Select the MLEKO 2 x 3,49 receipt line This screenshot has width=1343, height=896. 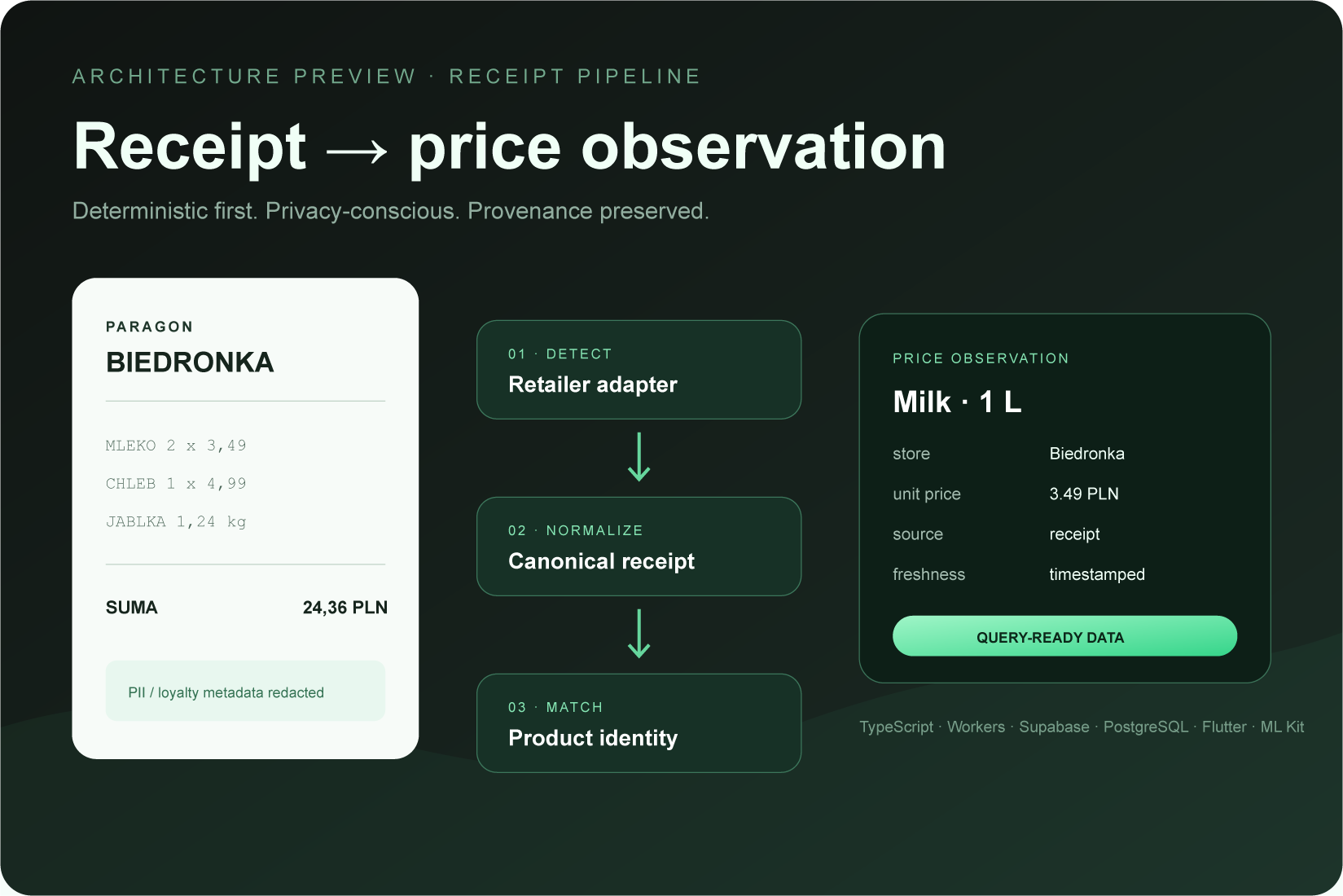point(176,446)
